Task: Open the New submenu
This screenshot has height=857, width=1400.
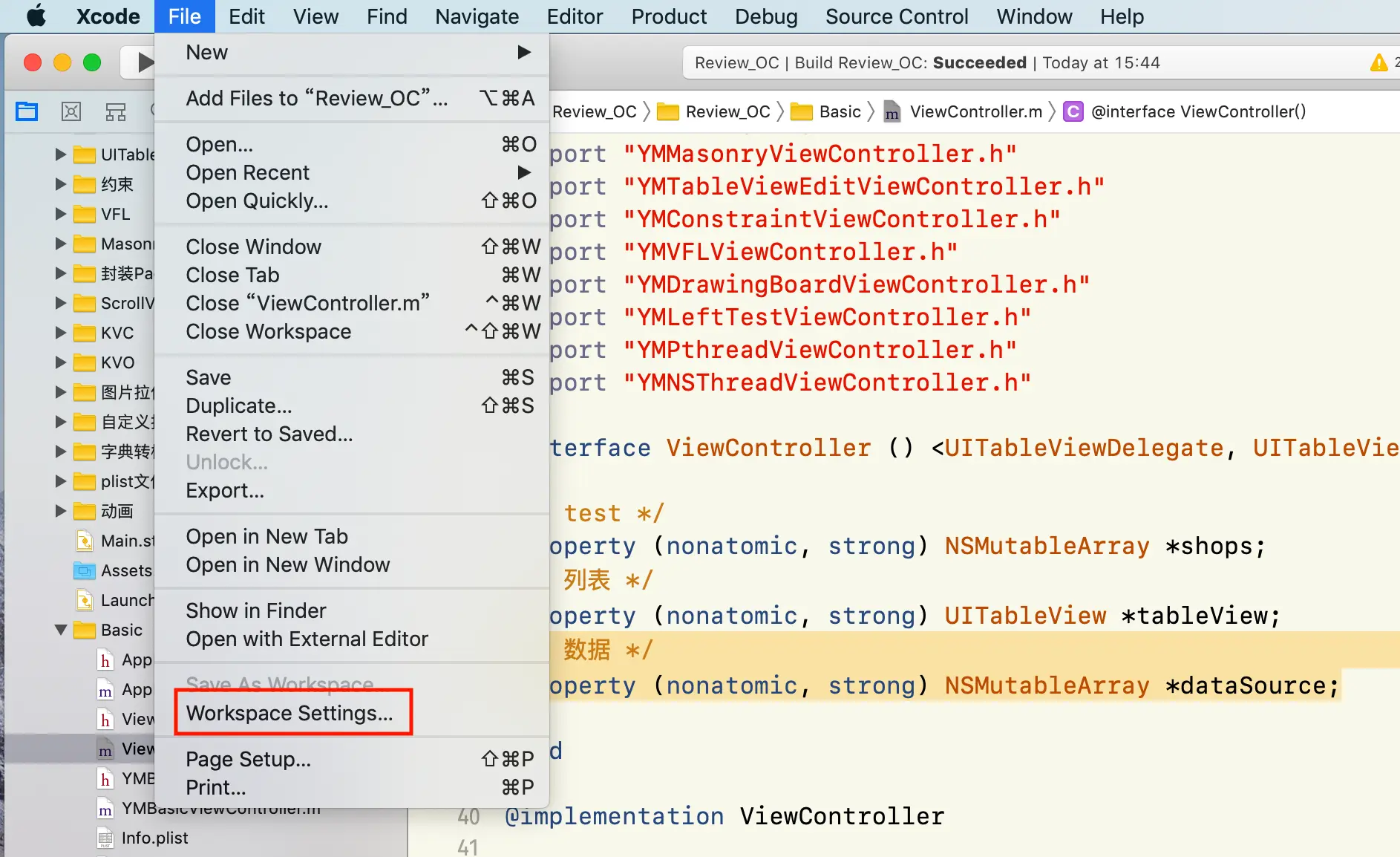Action: coord(352,52)
